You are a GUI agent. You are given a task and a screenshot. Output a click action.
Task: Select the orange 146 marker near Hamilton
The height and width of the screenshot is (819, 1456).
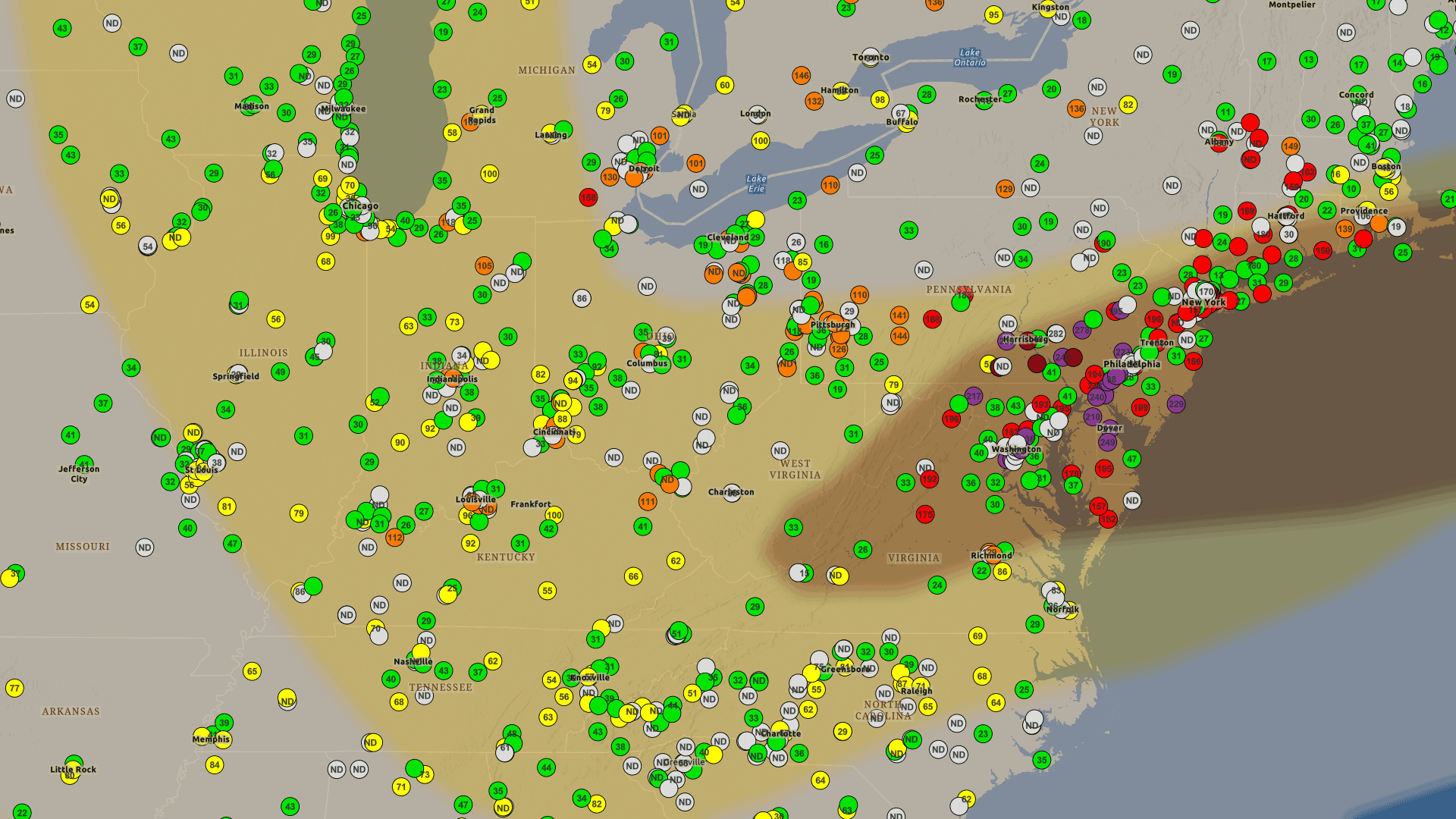[x=802, y=76]
